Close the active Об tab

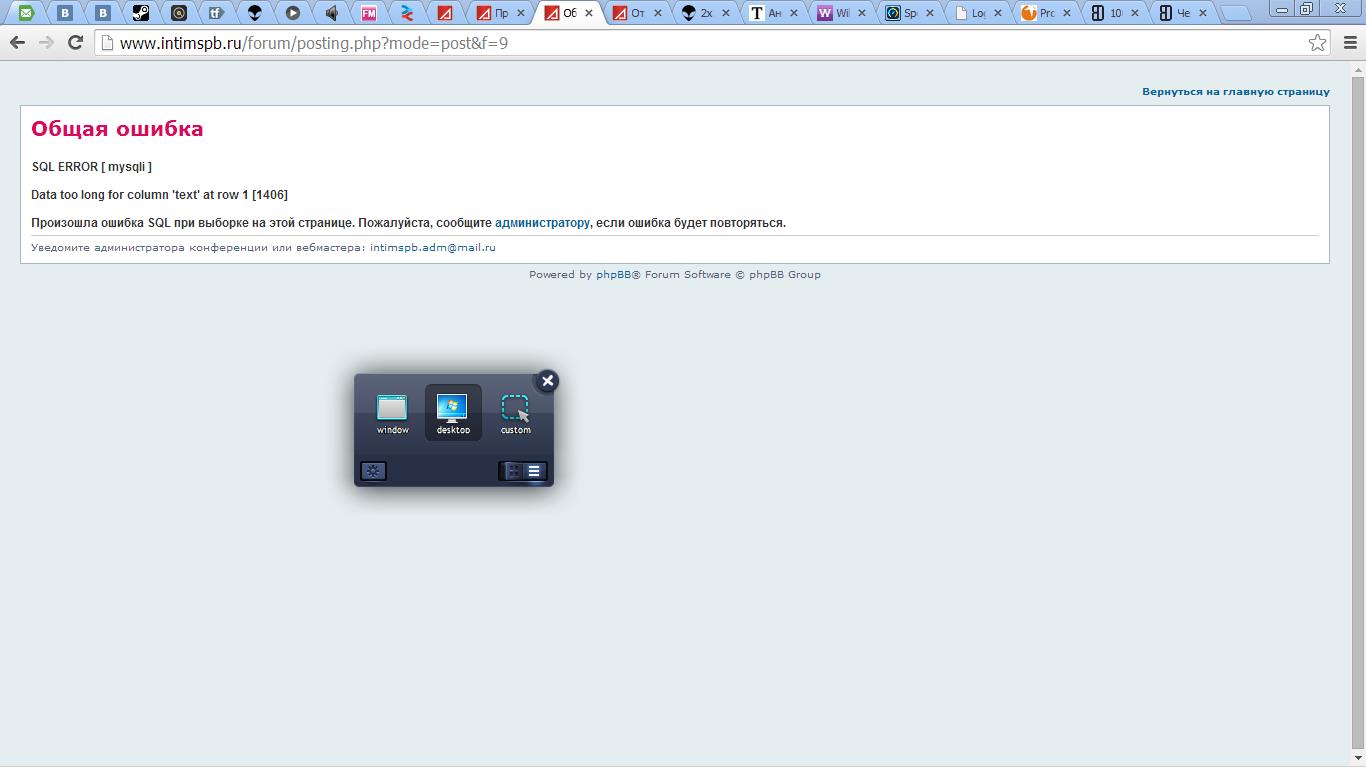(x=589, y=13)
